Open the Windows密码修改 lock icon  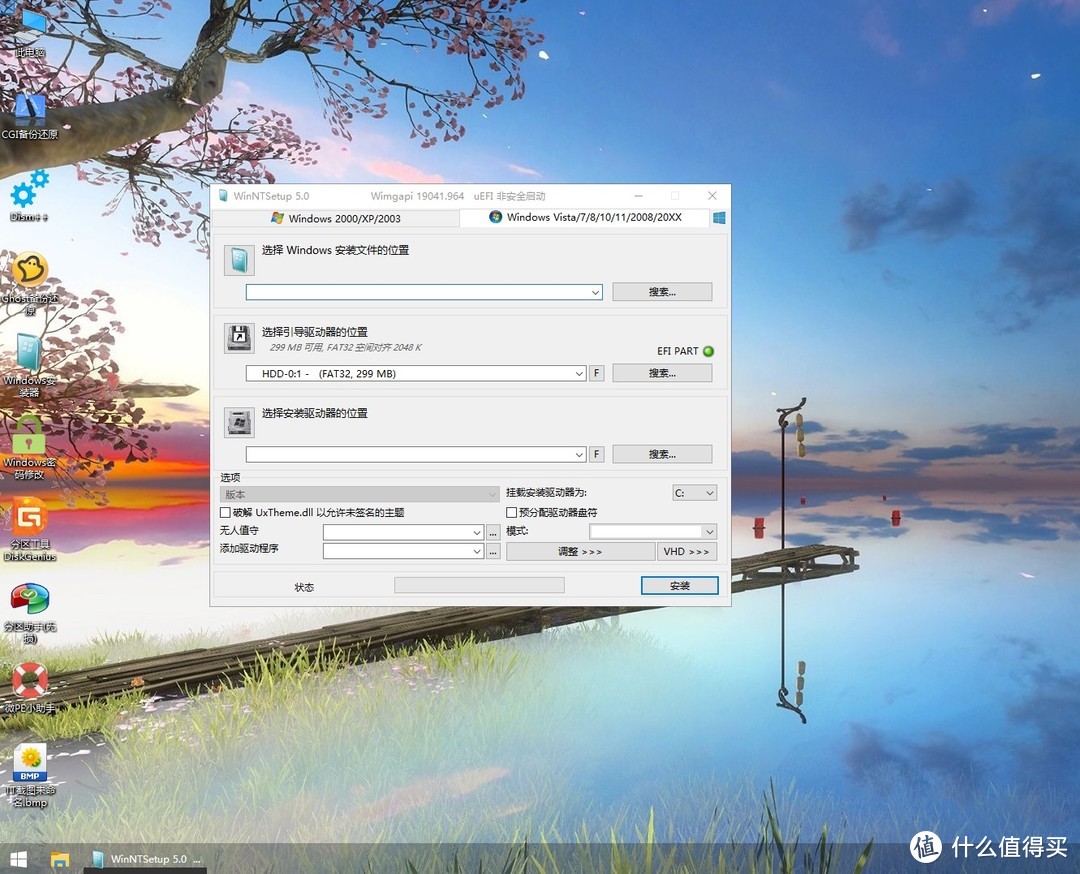(x=29, y=448)
